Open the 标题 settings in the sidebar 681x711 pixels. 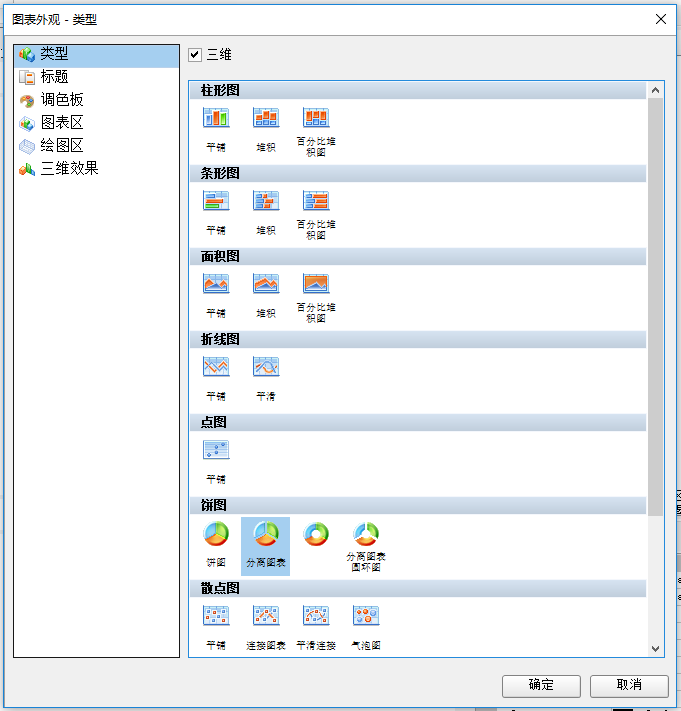(x=54, y=77)
